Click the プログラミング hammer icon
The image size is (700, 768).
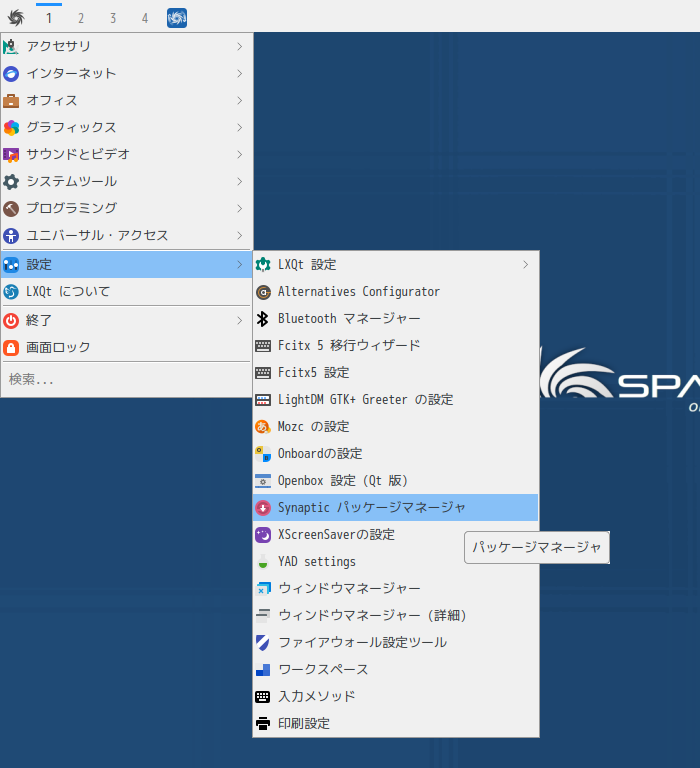point(11,209)
